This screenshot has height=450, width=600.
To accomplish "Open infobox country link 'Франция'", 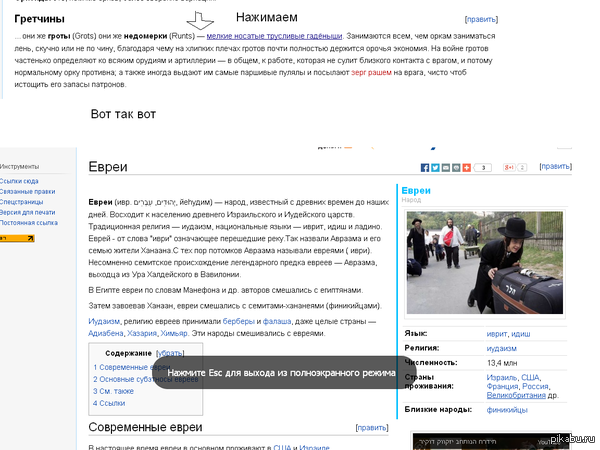I will point(503,386).
